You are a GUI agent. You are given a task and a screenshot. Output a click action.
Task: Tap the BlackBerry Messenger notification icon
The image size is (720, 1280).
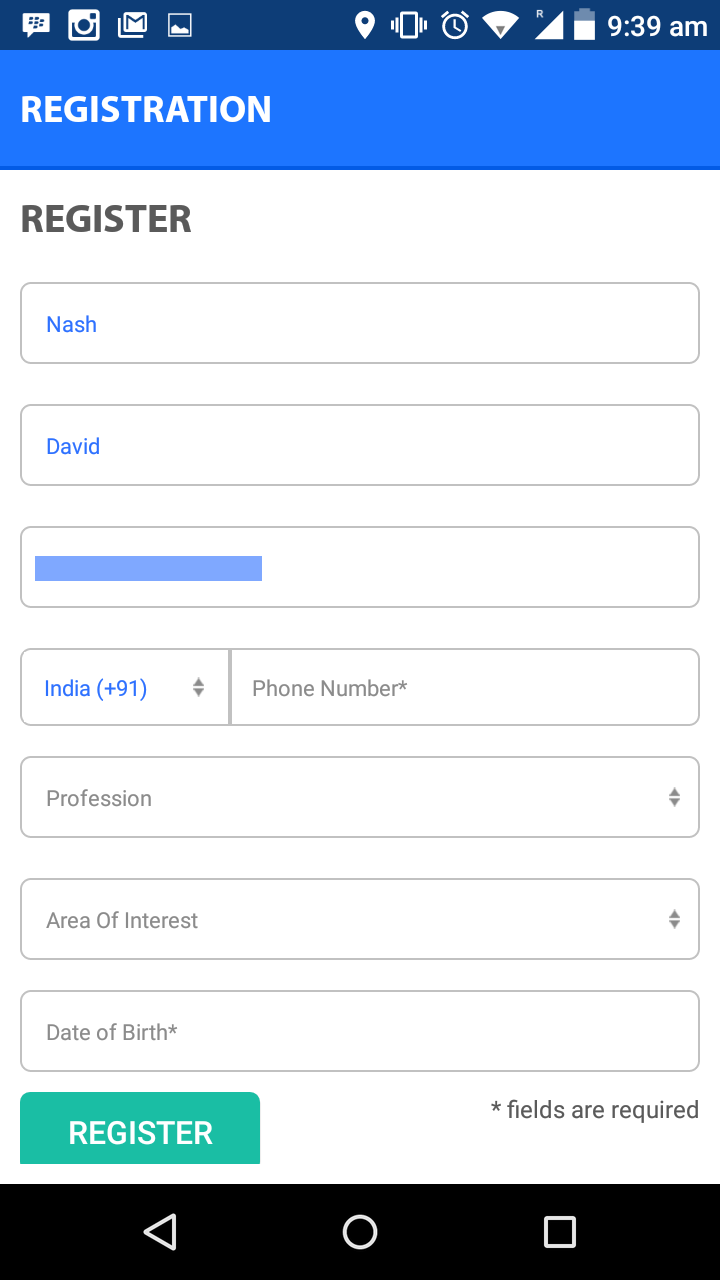pos(37,25)
